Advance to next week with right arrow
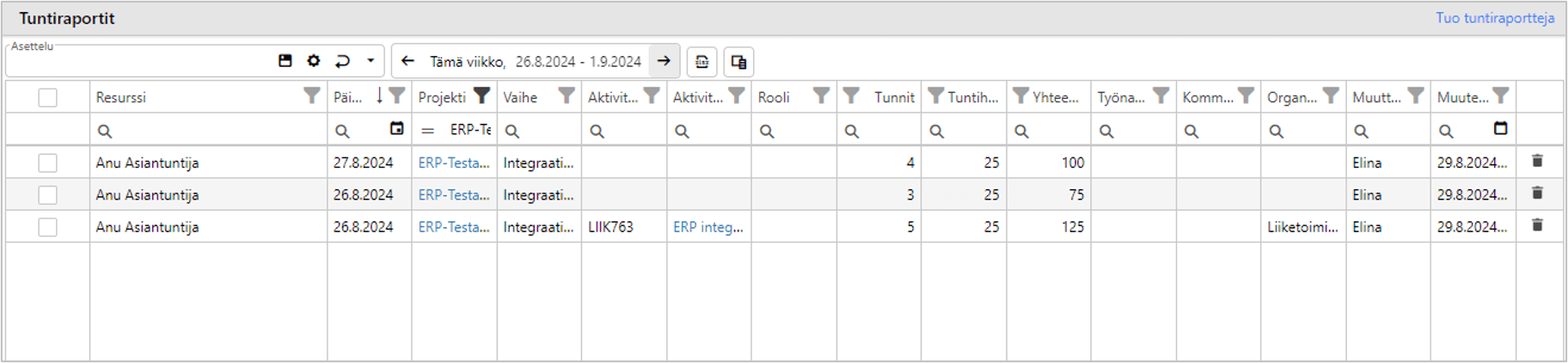This screenshot has height=363, width=1568. [x=664, y=61]
